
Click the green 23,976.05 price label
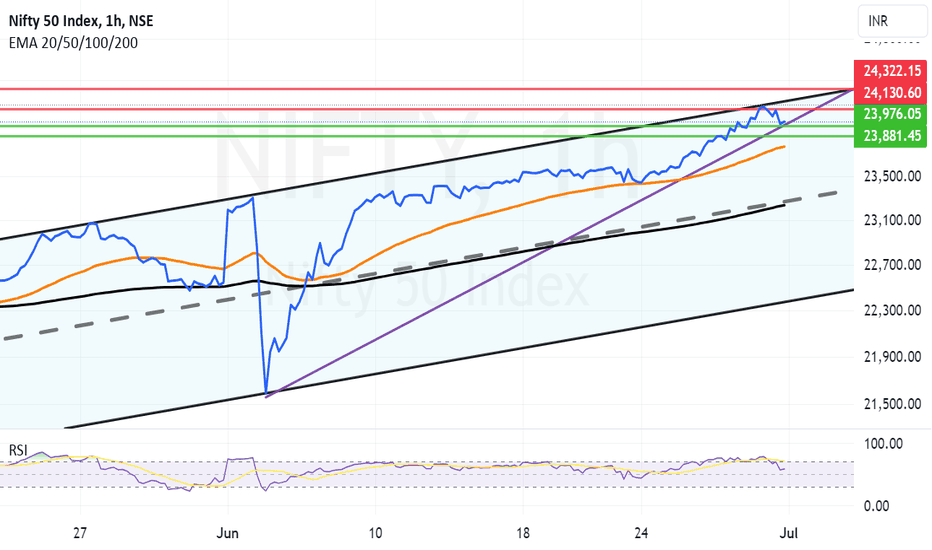tap(890, 114)
